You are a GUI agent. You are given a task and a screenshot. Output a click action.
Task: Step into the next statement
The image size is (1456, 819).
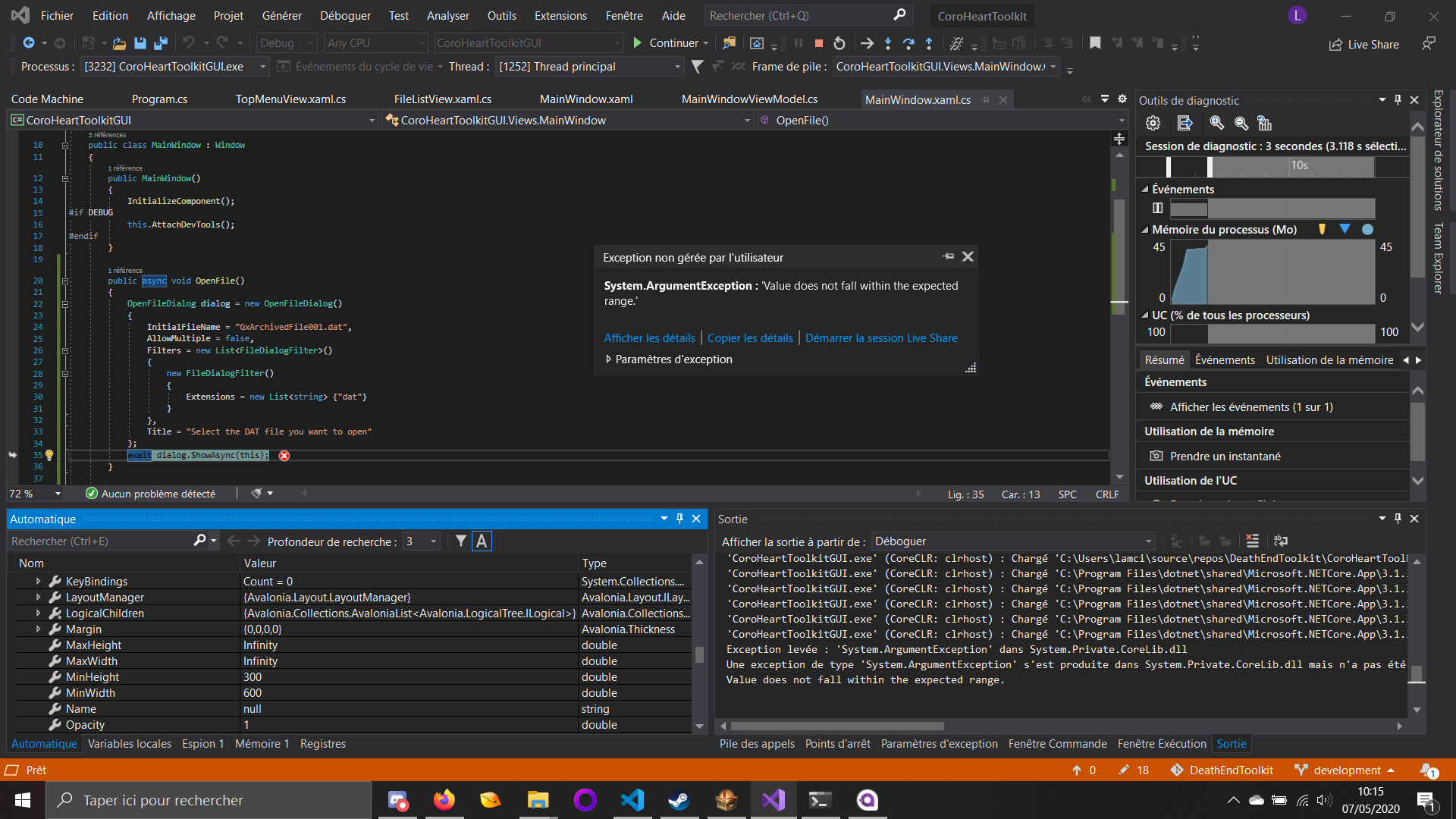click(x=888, y=43)
